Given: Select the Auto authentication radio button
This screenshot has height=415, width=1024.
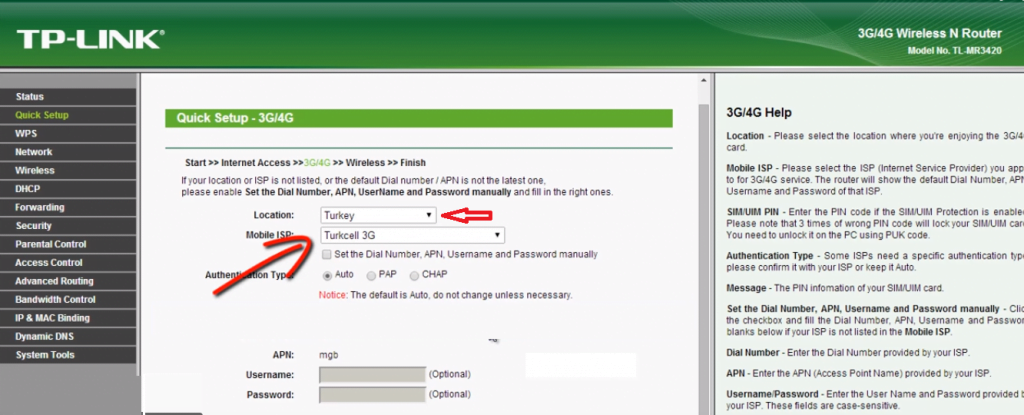Looking at the screenshot, I should point(327,275).
